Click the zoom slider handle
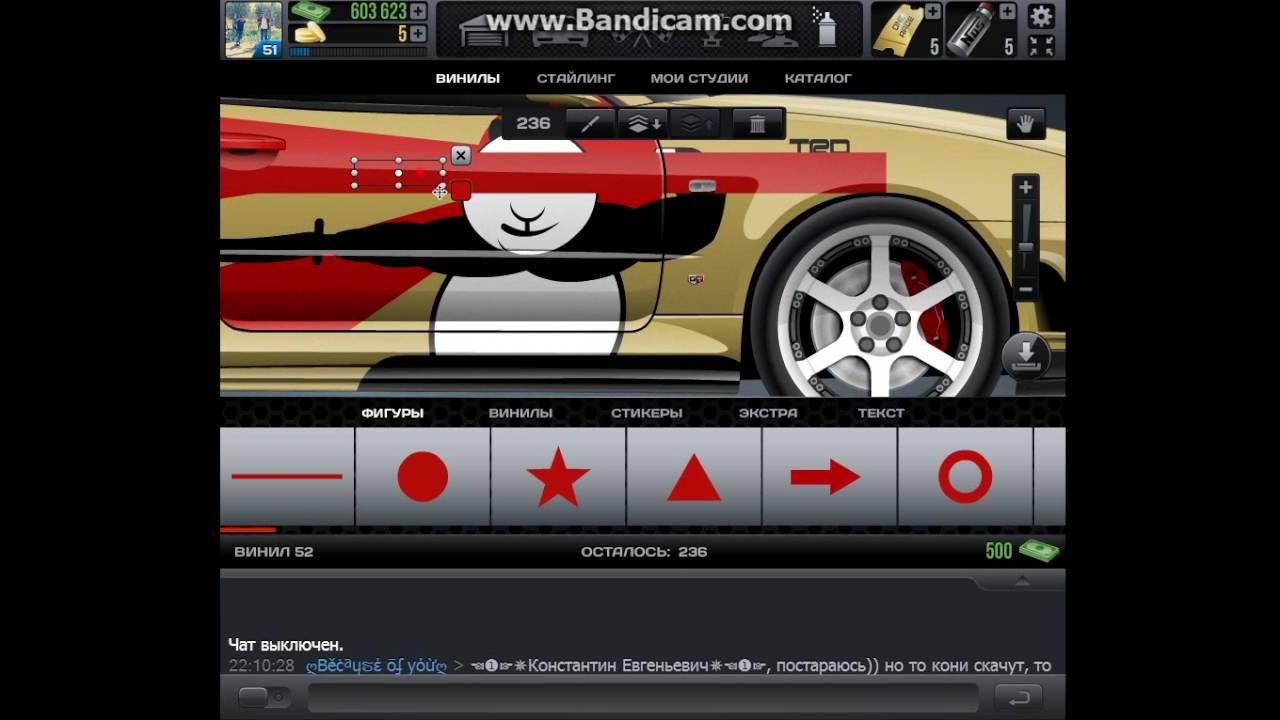Screen dimensions: 1280x720 [x=1025, y=246]
